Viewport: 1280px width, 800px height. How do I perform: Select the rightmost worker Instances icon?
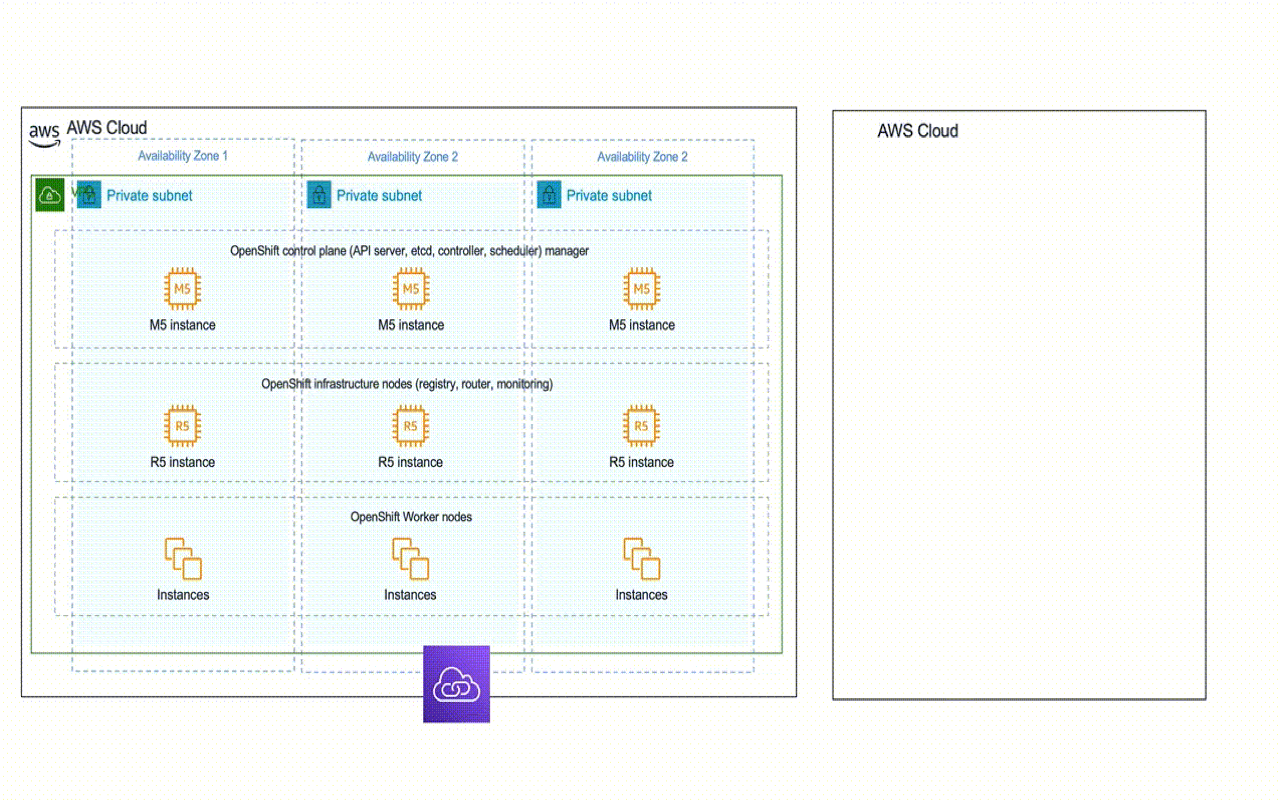(641, 558)
